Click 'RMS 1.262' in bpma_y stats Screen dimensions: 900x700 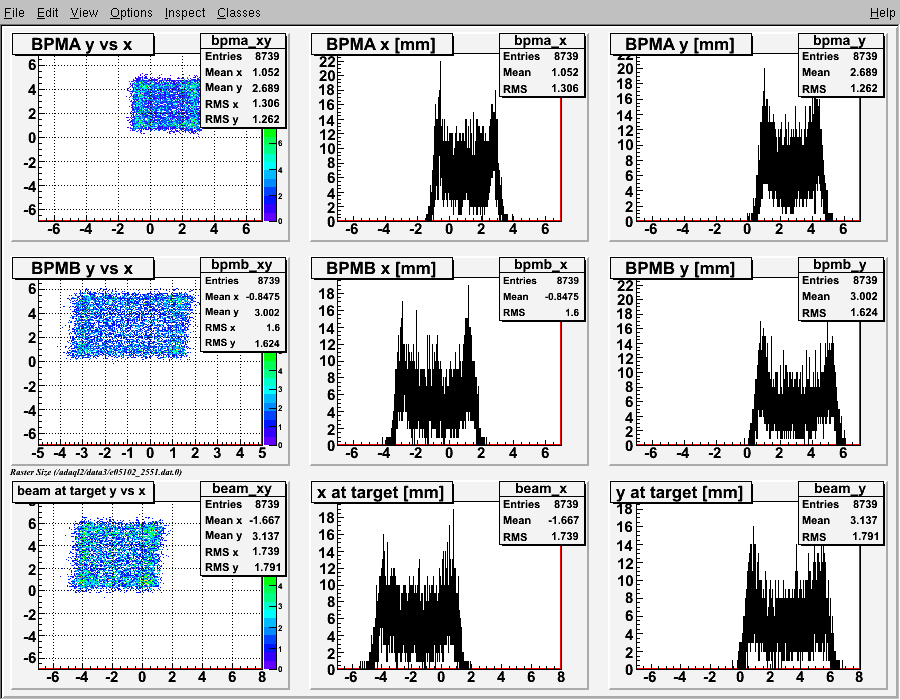point(840,88)
